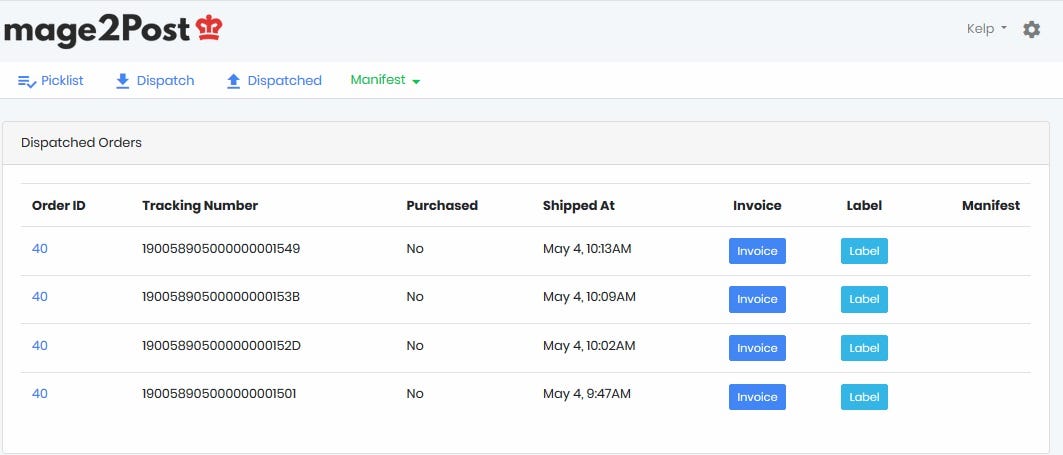Open order 40 link in first row

coord(40,249)
